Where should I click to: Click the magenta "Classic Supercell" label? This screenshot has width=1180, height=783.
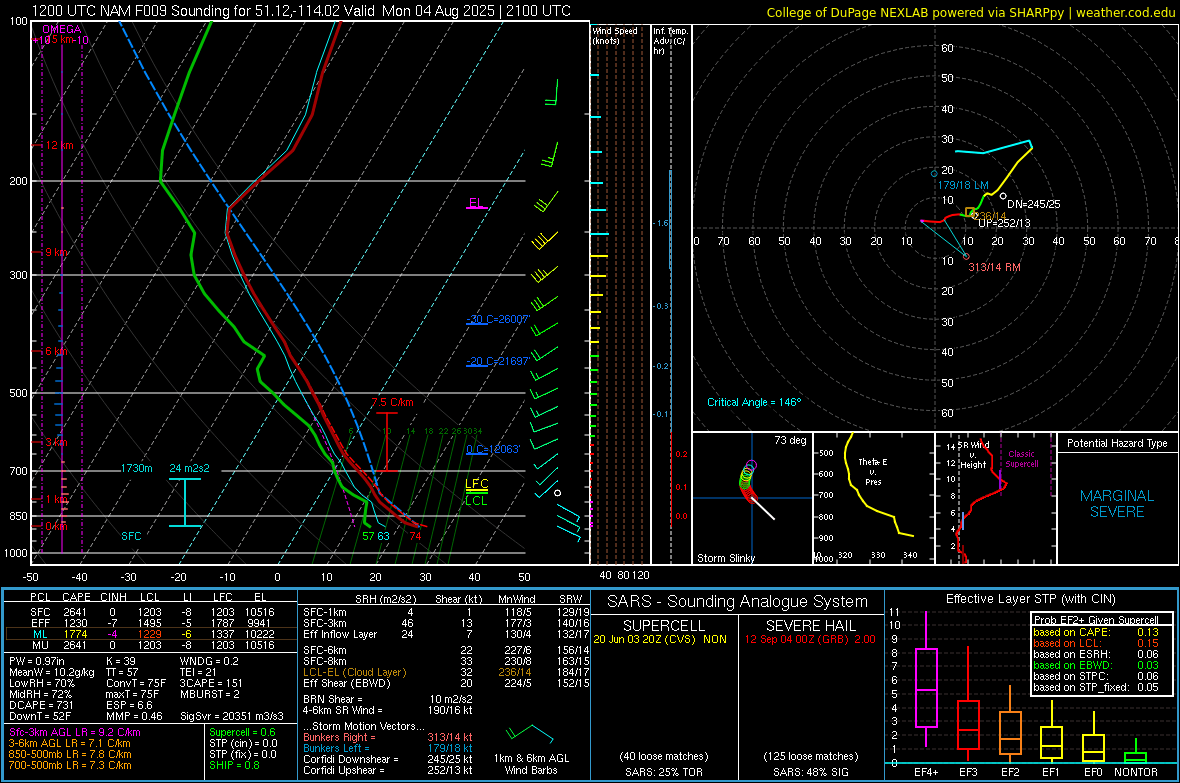1022,459
